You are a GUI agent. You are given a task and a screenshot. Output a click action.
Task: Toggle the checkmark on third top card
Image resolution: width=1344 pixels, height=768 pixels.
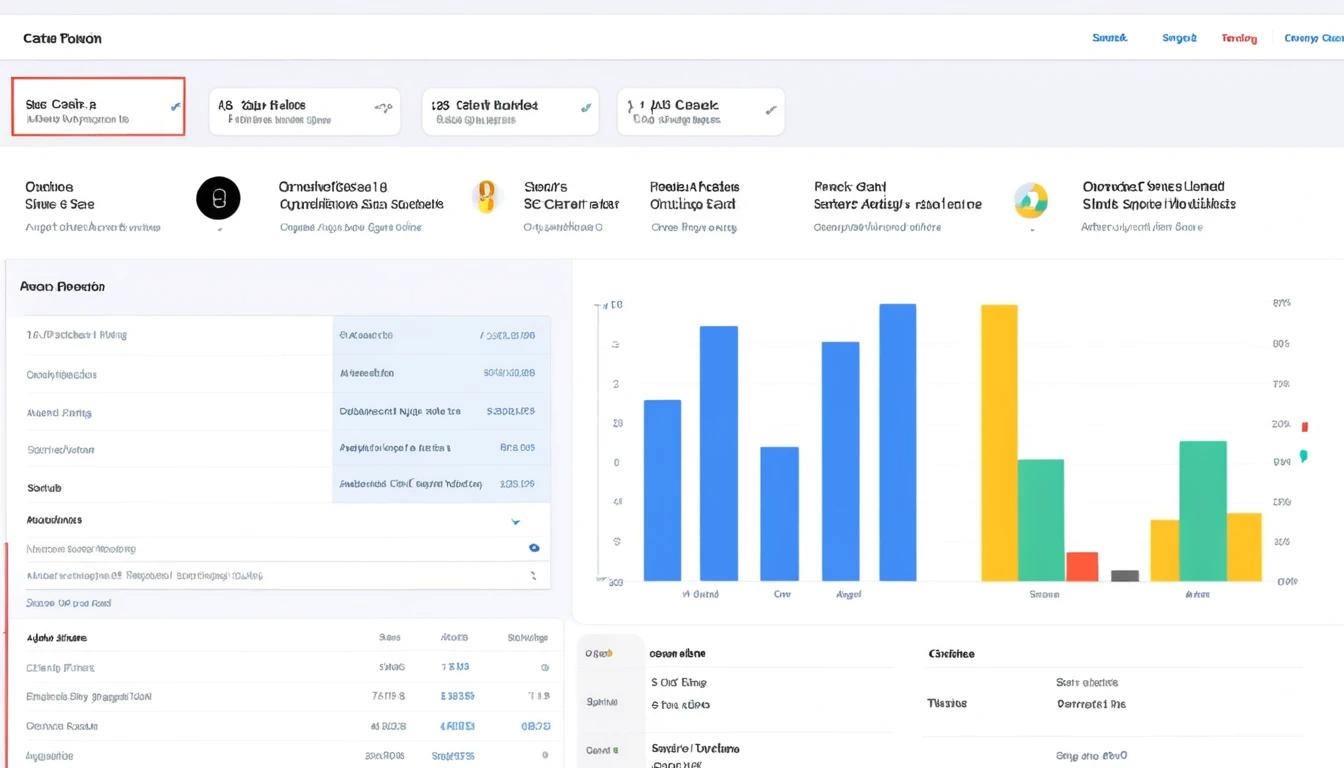click(x=585, y=107)
